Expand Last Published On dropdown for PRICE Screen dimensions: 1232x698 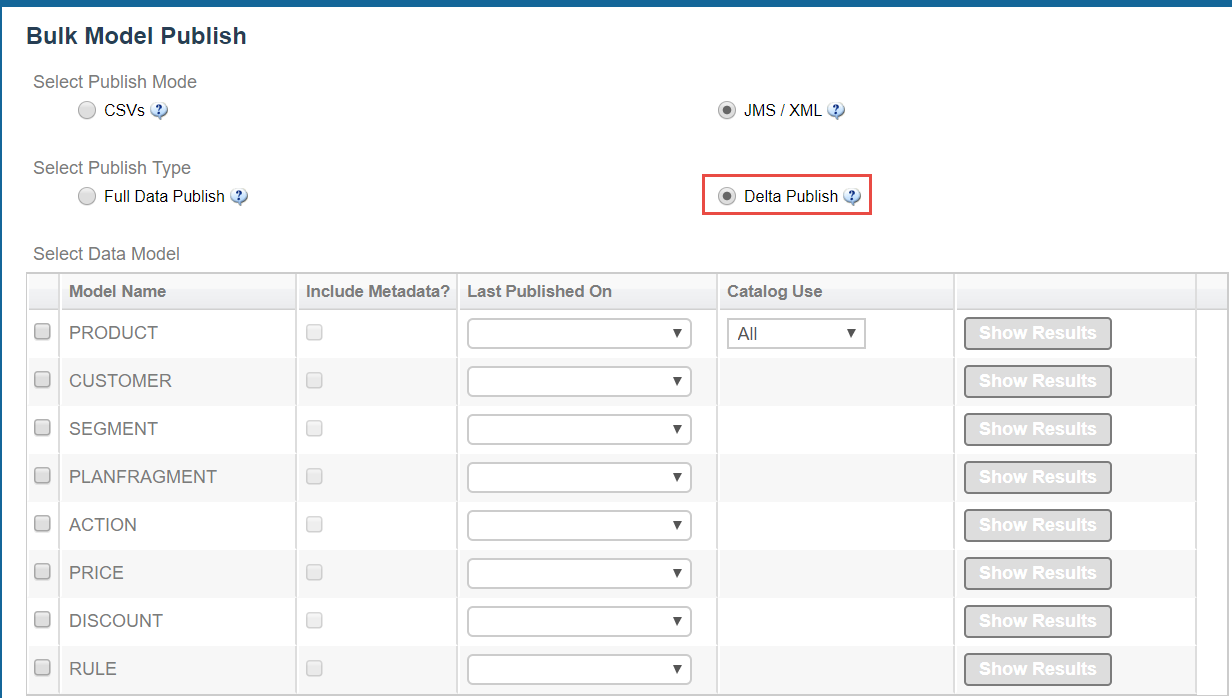579,573
